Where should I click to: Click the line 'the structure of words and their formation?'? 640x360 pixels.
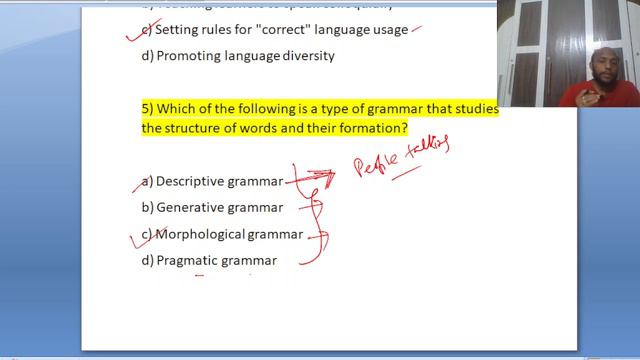(x=275, y=128)
